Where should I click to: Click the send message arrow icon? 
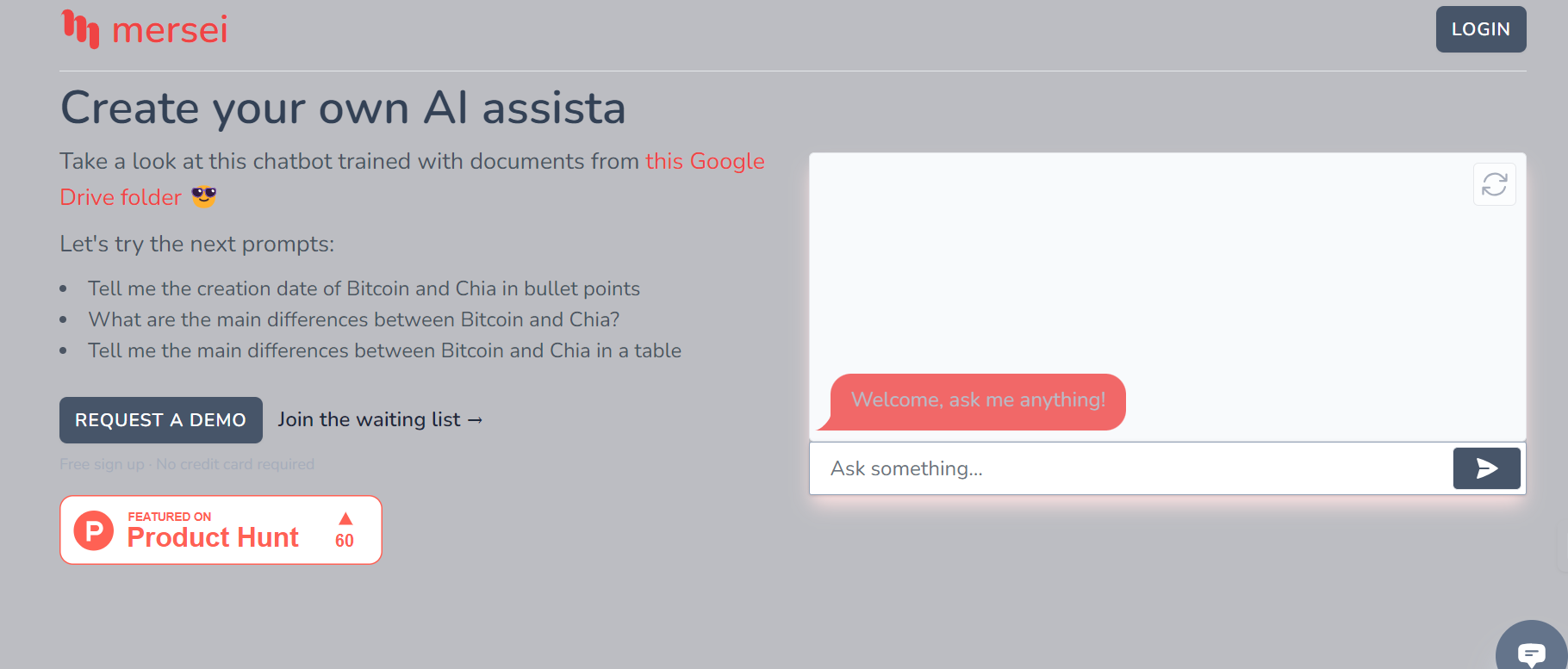[x=1485, y=468]
